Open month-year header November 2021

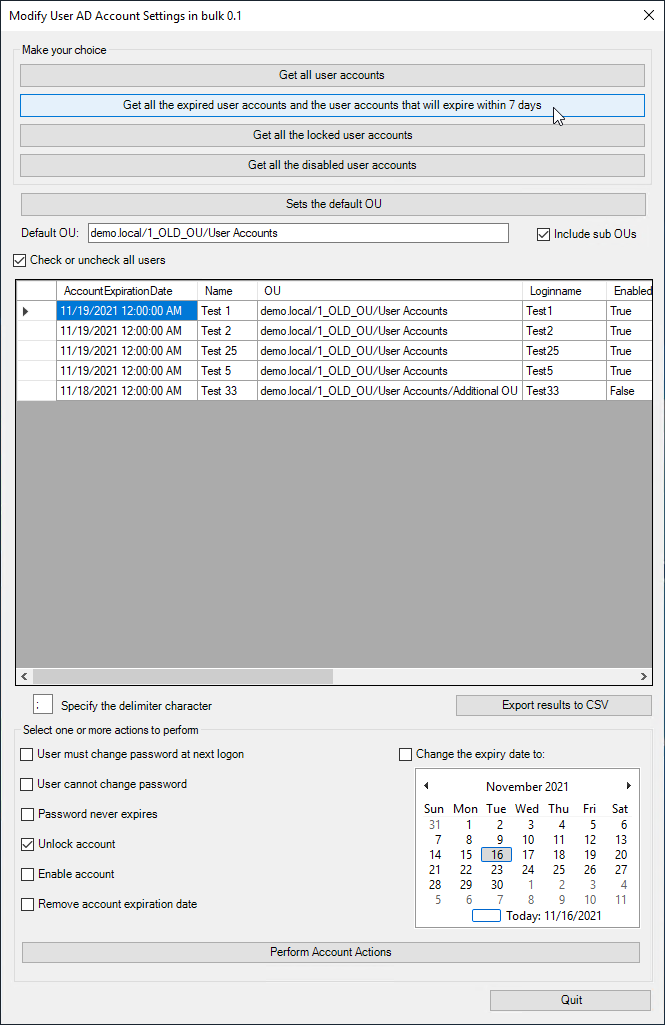[527, 787]
